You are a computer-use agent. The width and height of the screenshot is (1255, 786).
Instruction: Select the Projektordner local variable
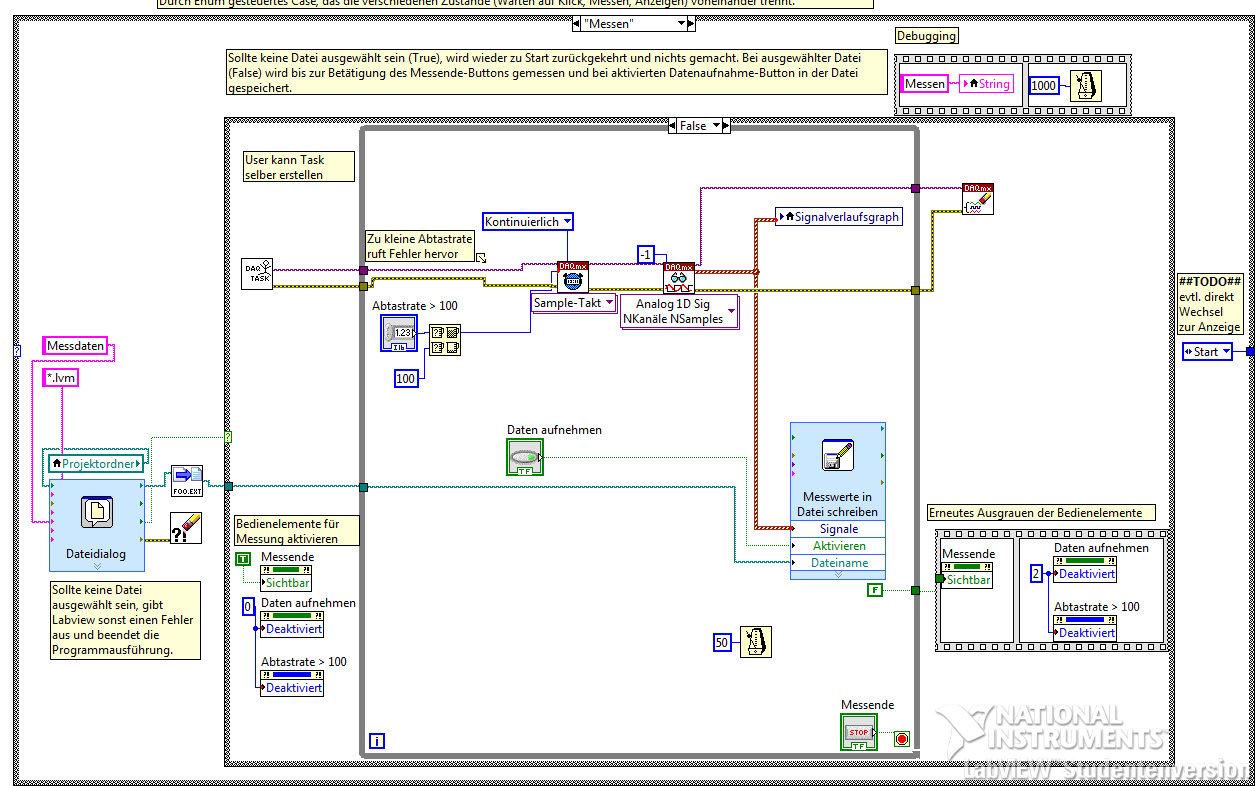click(97, 463)
